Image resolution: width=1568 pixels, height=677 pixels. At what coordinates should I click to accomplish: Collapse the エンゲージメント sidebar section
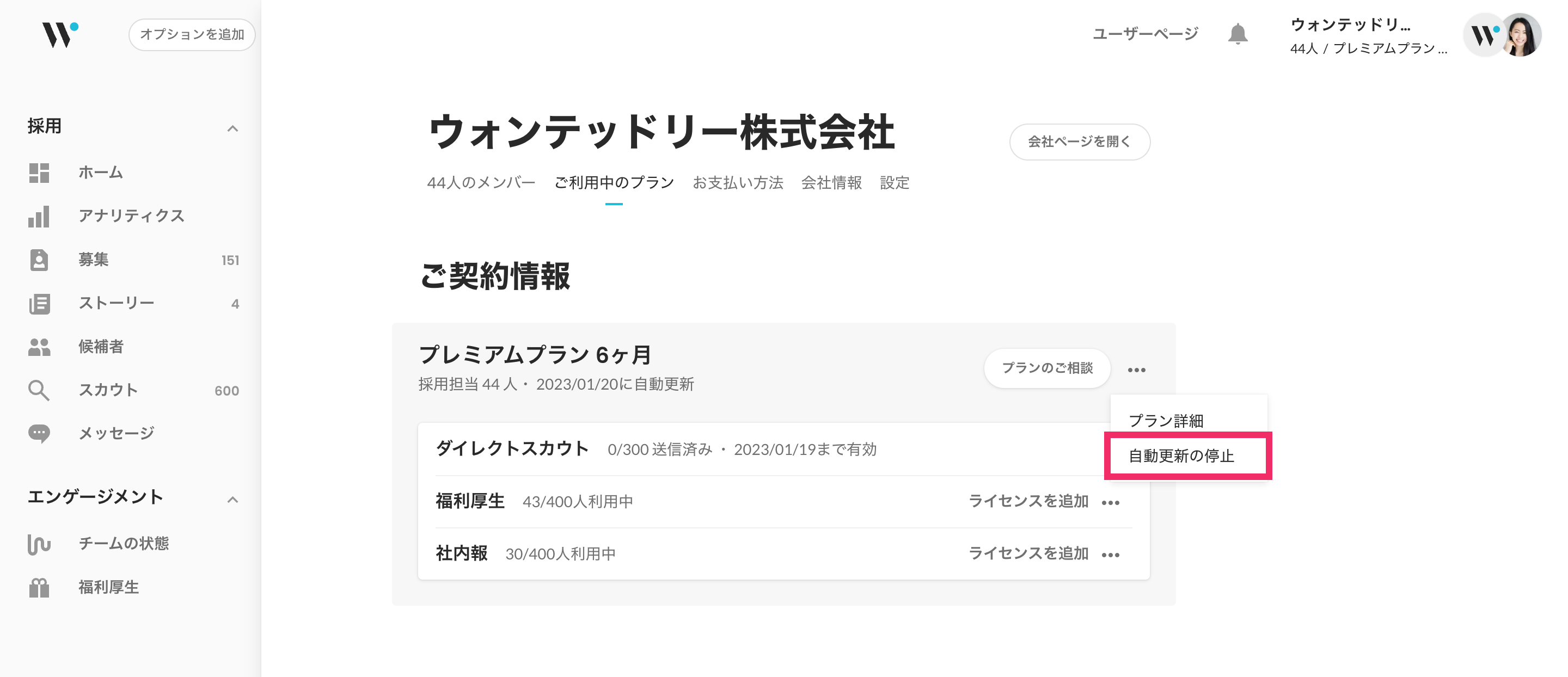click(x=232, y=500)
